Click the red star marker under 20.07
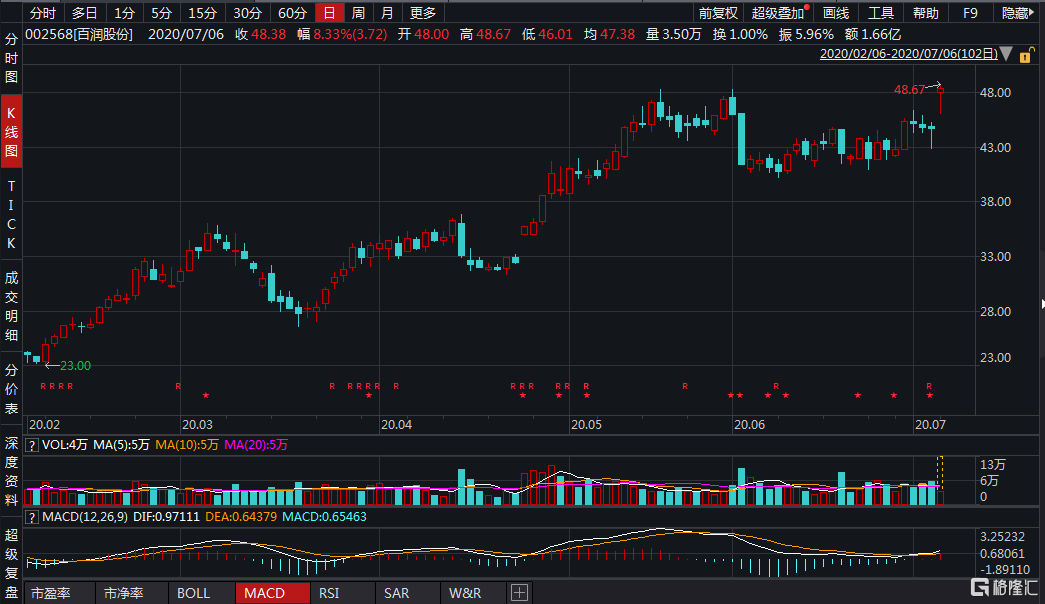 (x=930, y=396)
